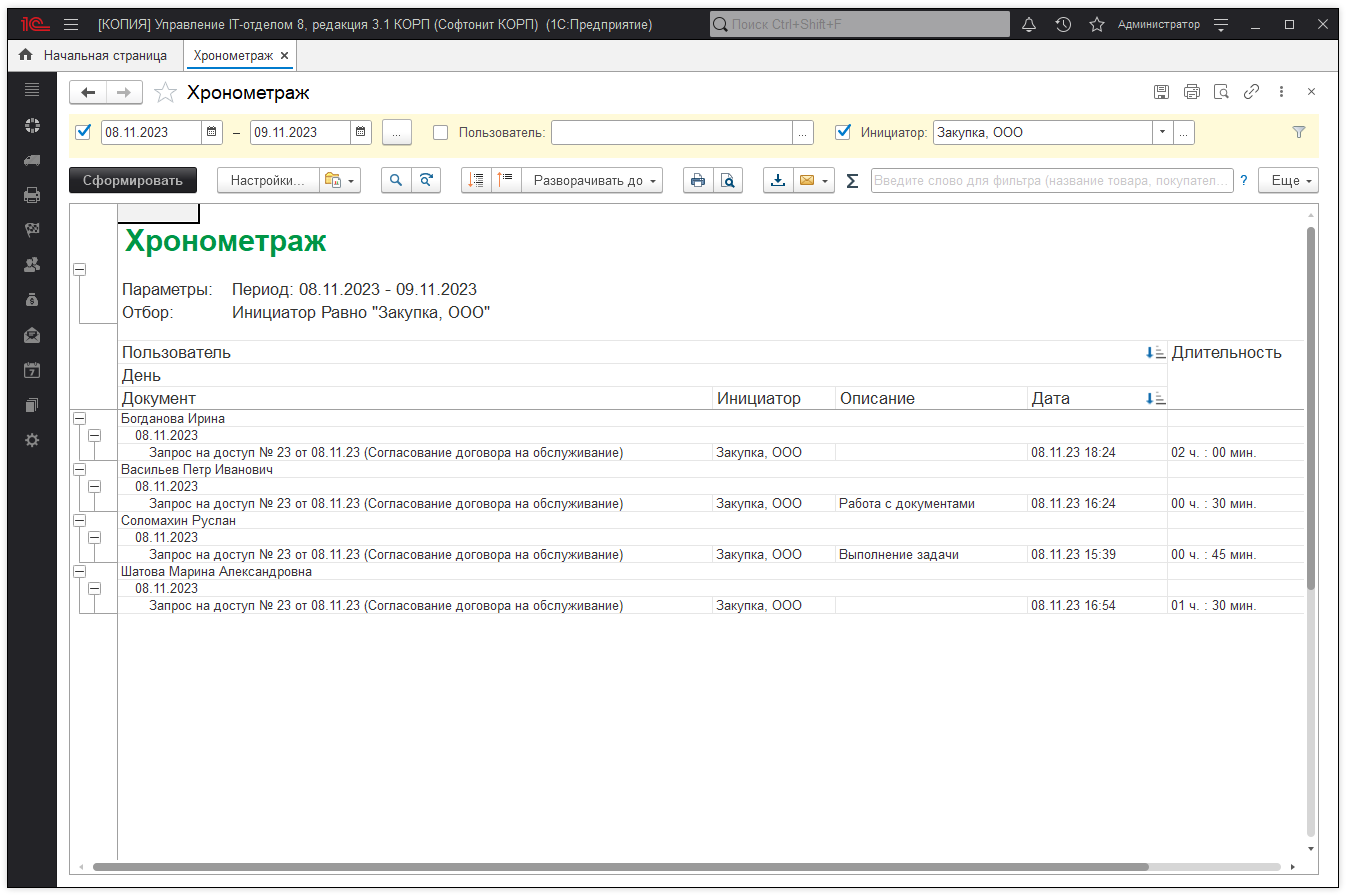The height and width of the screenshot is (895, 1346).
Task: Open report Настройки button
Action: (x=267, y=181)
